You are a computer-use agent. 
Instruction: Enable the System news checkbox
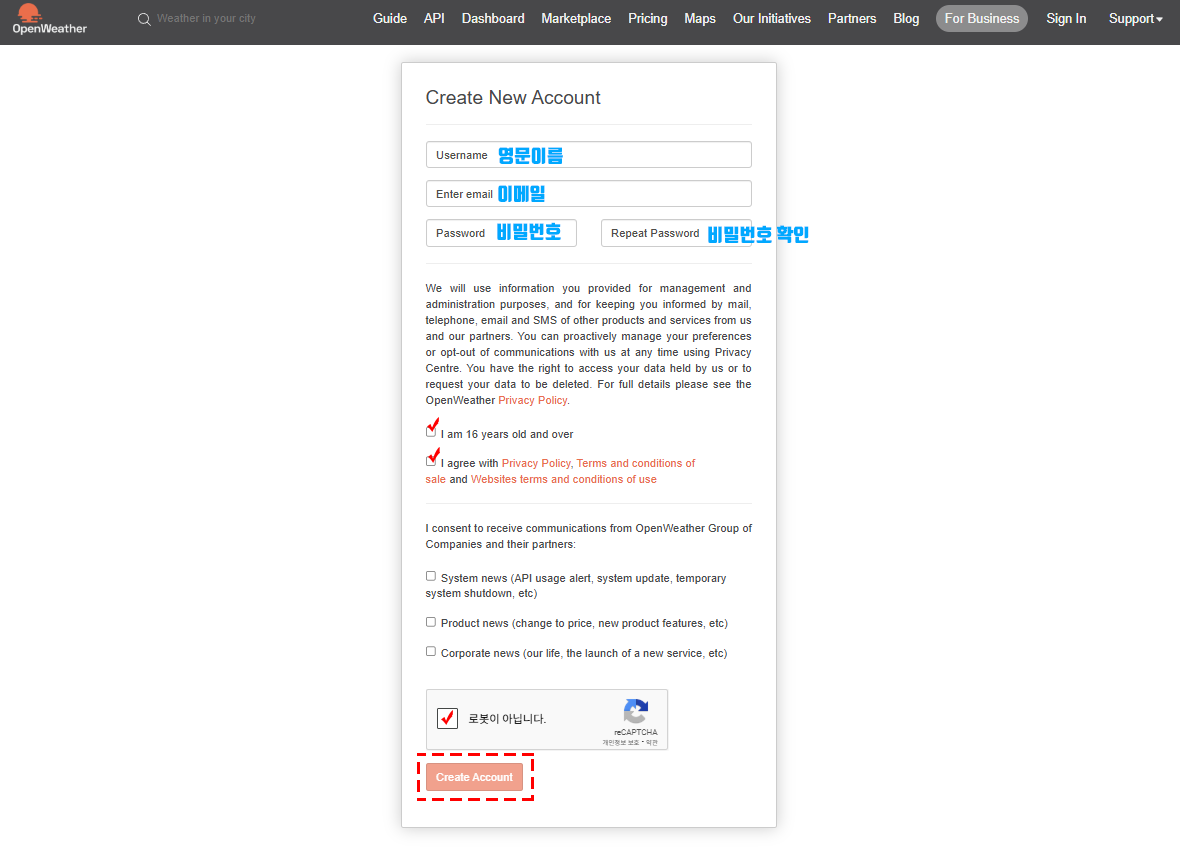(x=430, y=576)
